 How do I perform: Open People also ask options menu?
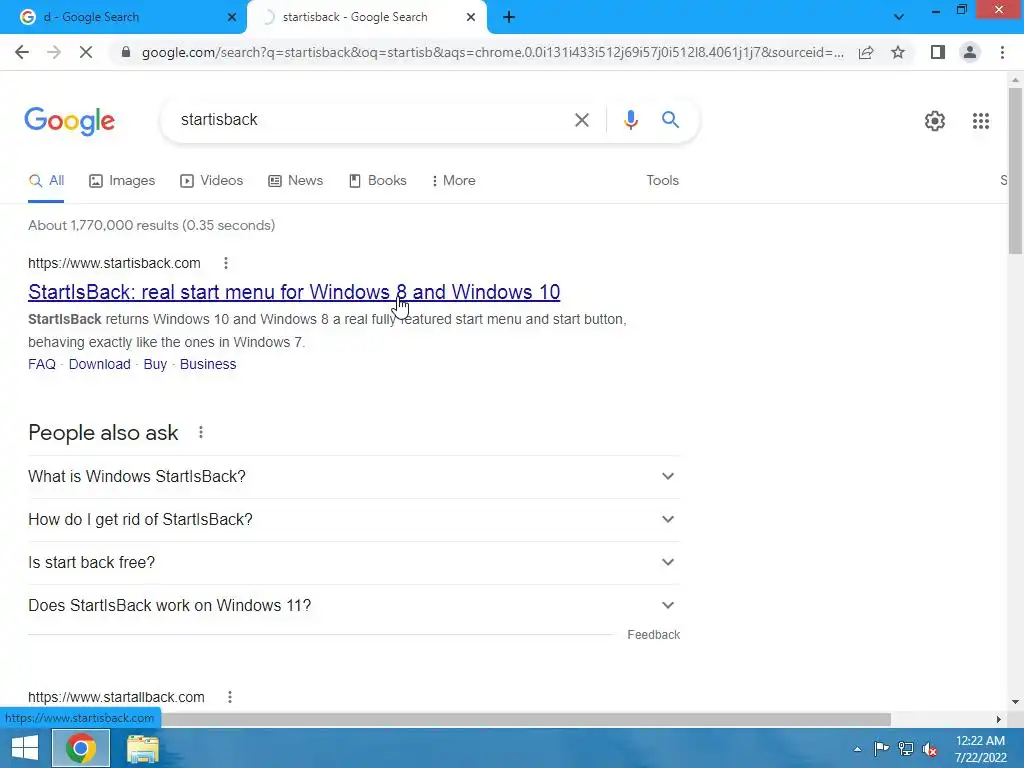point(201,432)
